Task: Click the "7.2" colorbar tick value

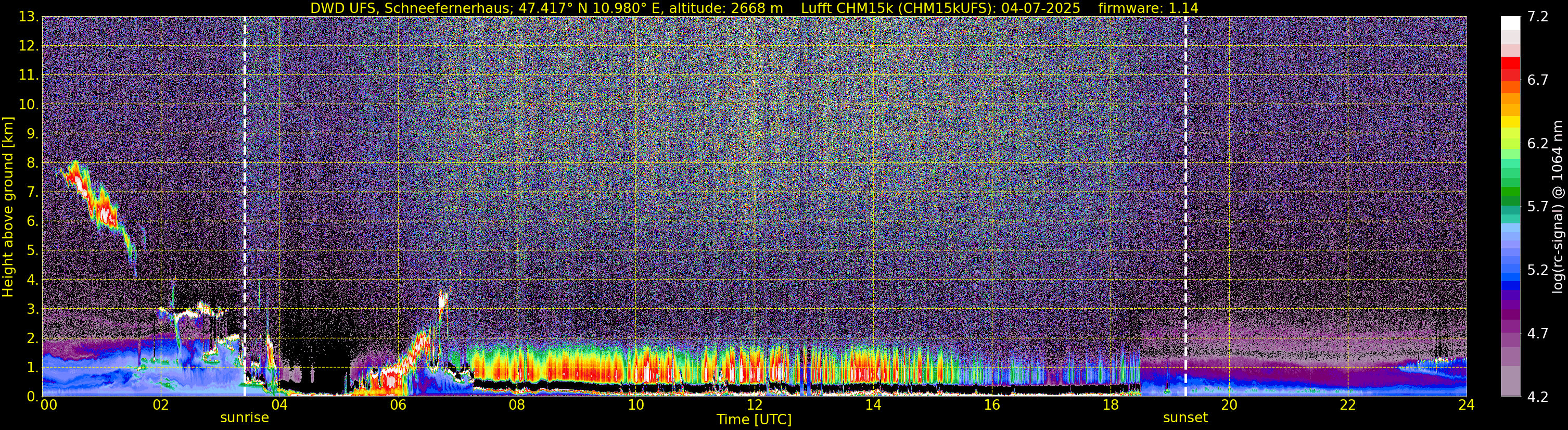Action: 1538,17
